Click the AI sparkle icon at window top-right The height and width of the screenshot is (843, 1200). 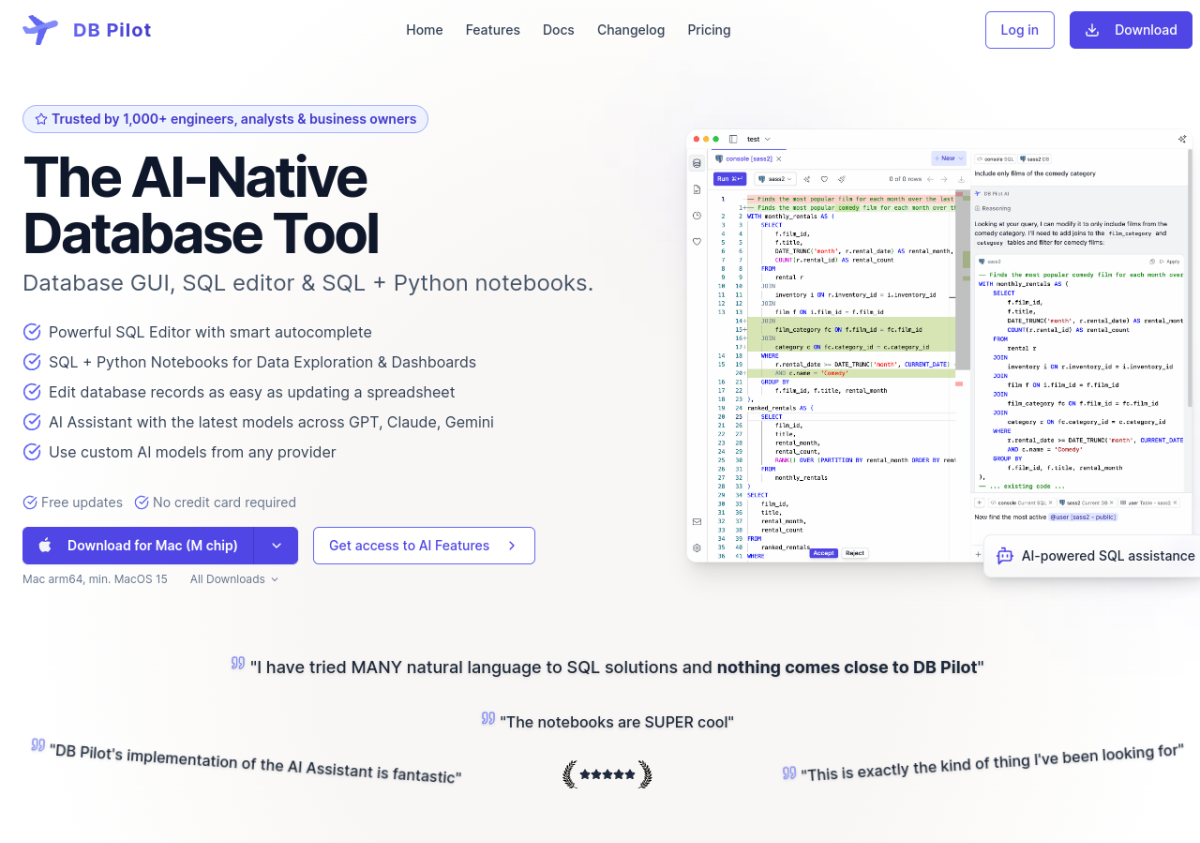point(1182,139)
